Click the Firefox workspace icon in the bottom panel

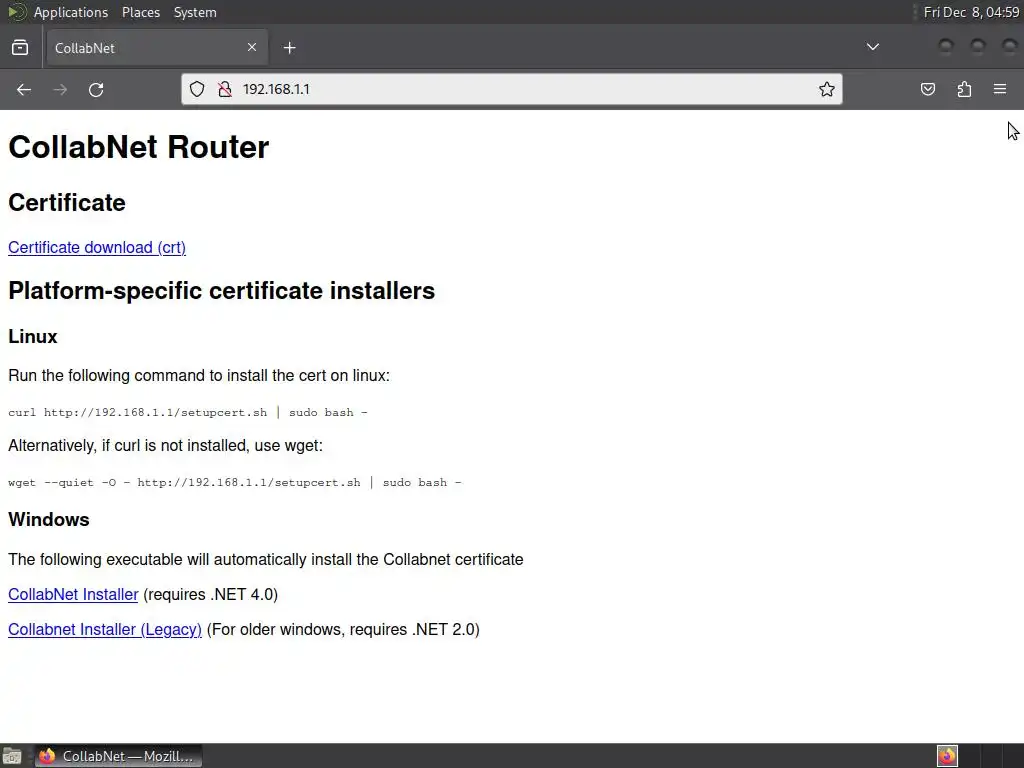pos(947,756)
